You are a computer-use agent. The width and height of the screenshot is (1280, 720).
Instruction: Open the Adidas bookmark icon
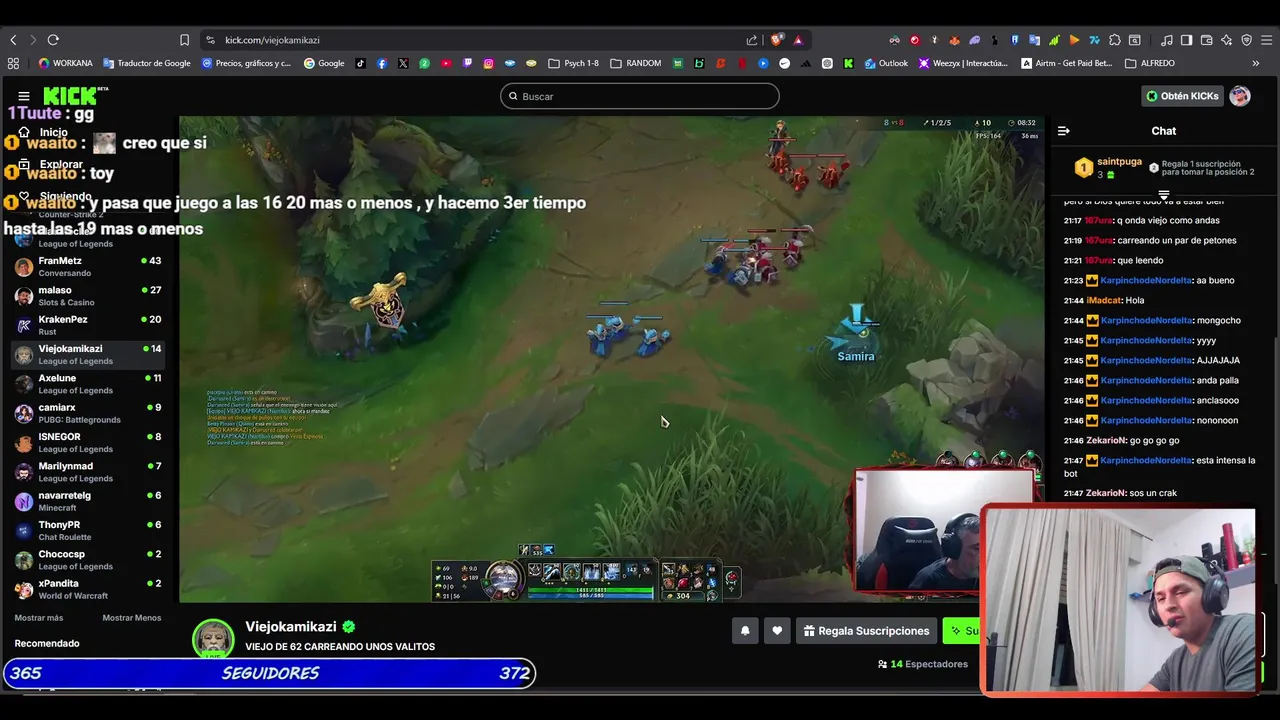[806, 63]
